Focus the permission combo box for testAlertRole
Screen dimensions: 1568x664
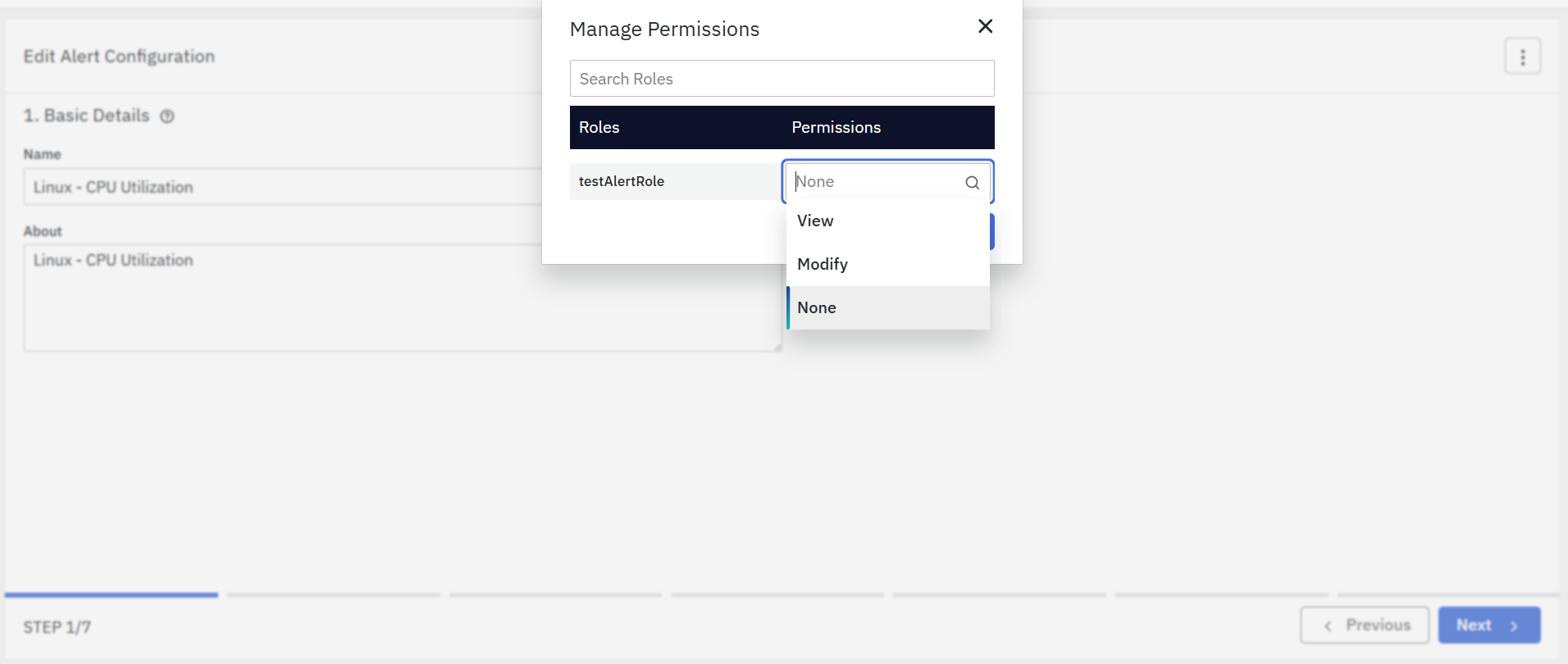pyautogui.click(x=877, y=182)
